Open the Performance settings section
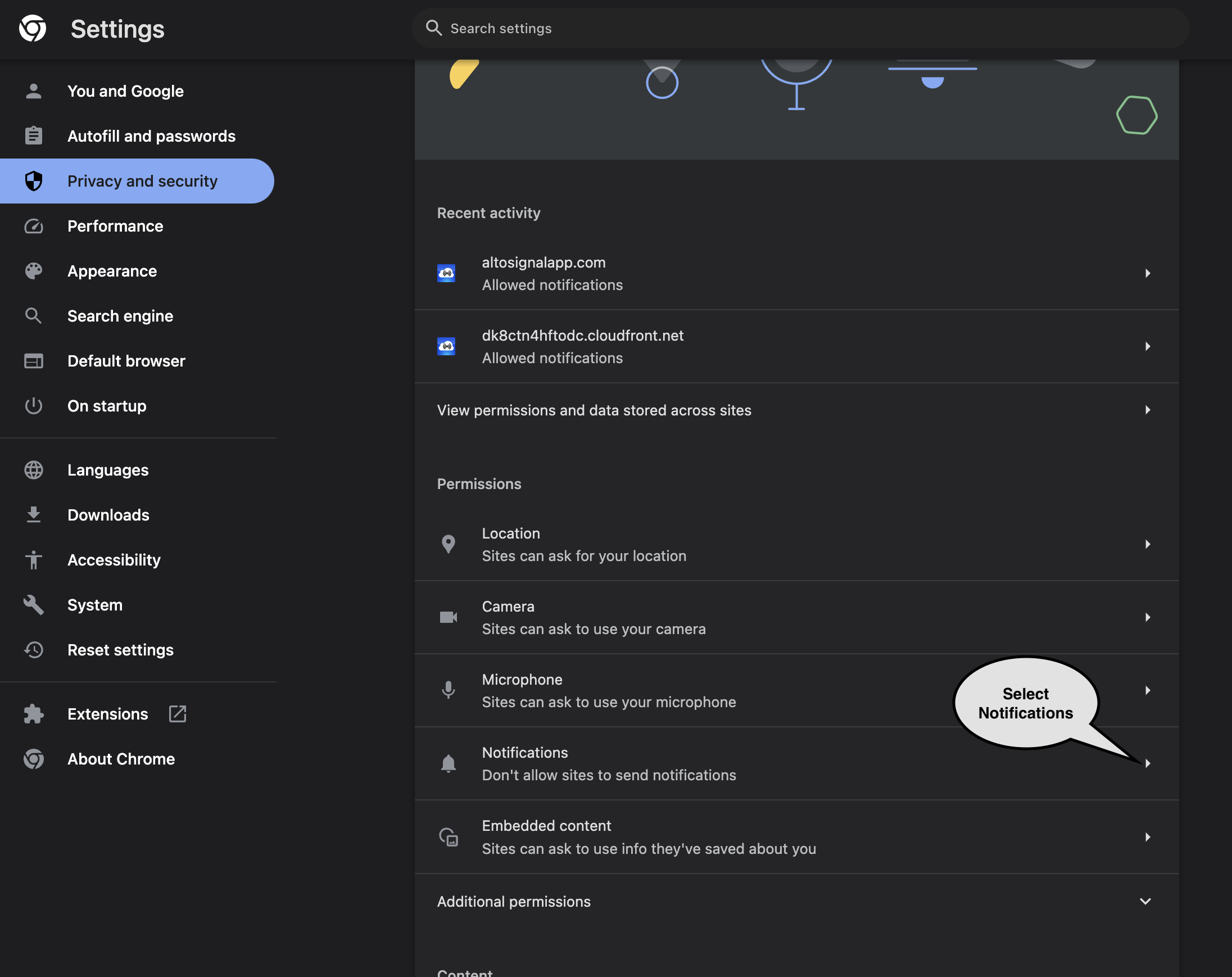 (x=115, y=226)
